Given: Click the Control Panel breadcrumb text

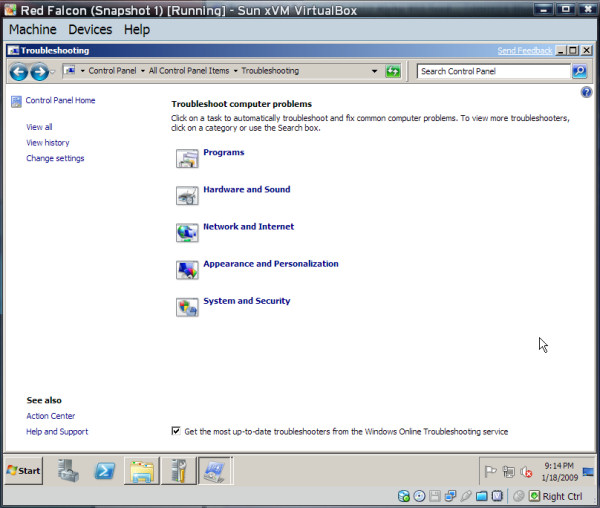Looking at the screenshot, I should coord(112,71).
